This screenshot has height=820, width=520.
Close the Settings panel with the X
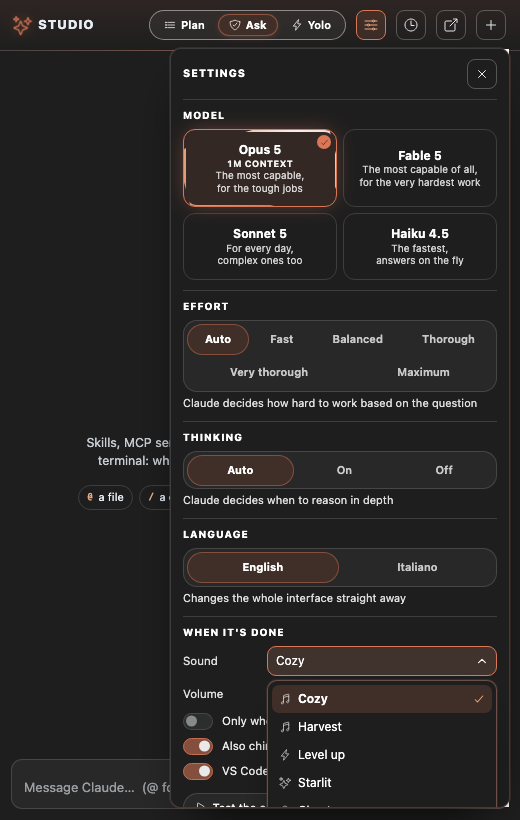[x=482, y=74]
